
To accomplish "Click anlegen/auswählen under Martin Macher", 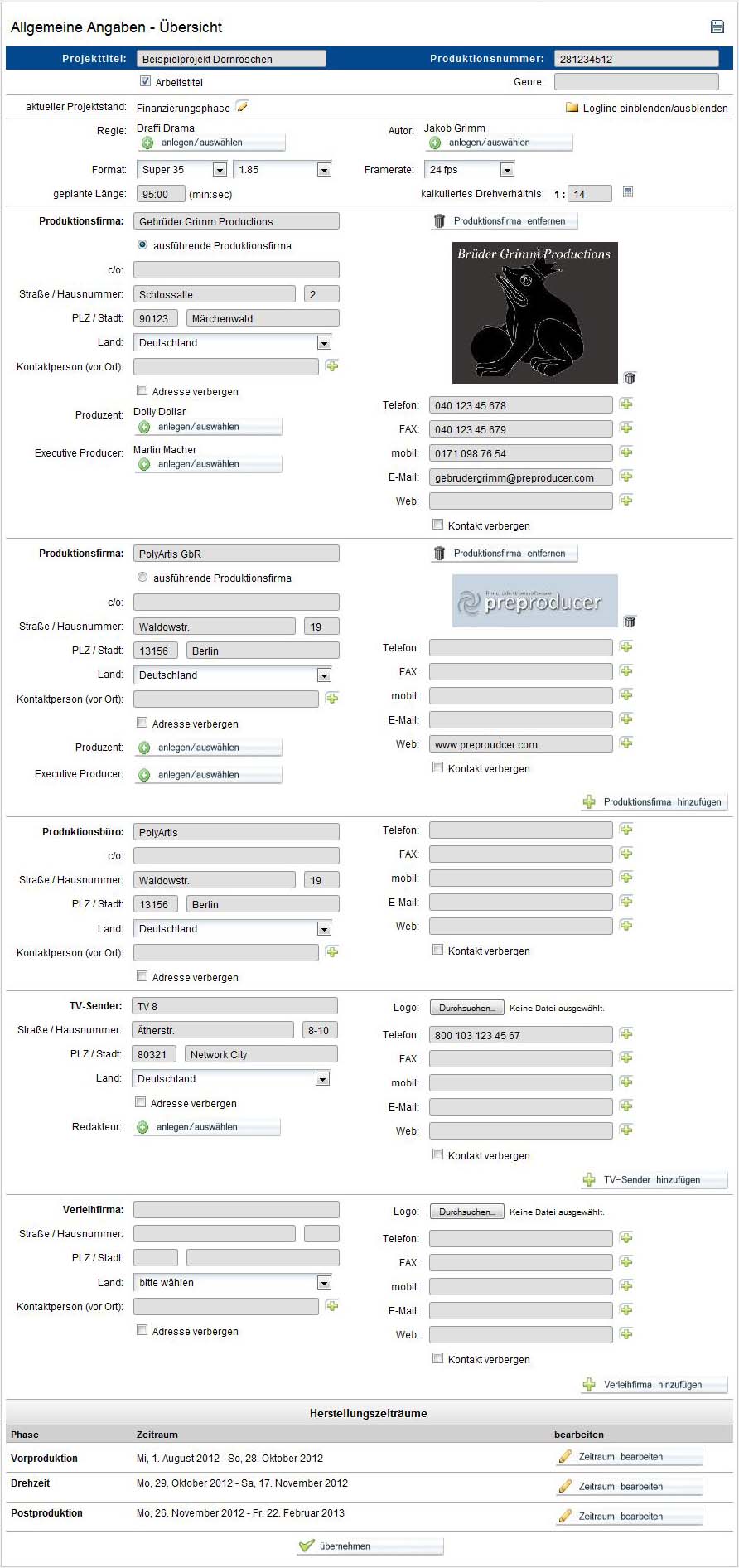I will coord(208,464).
